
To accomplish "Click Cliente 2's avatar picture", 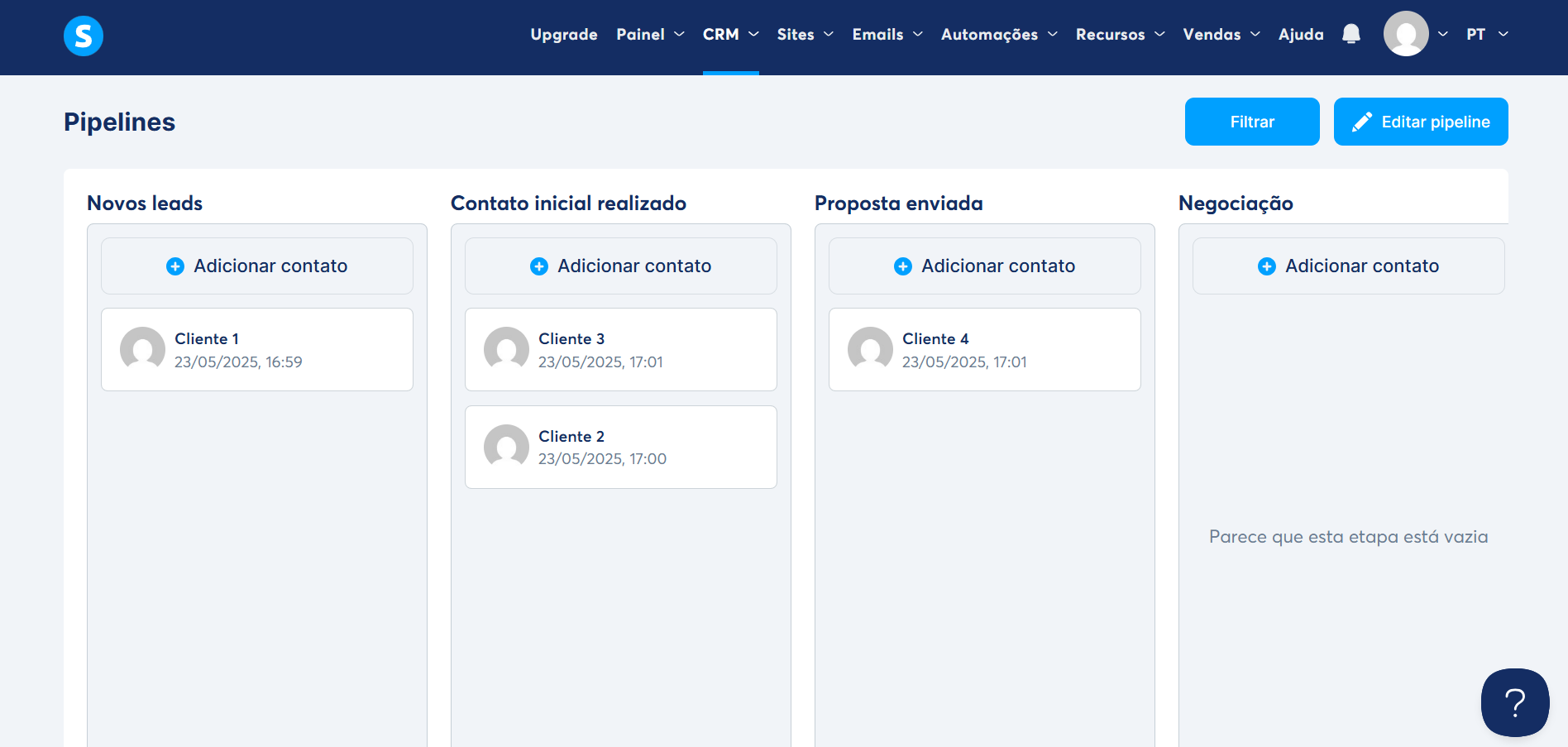I will 506,447.
